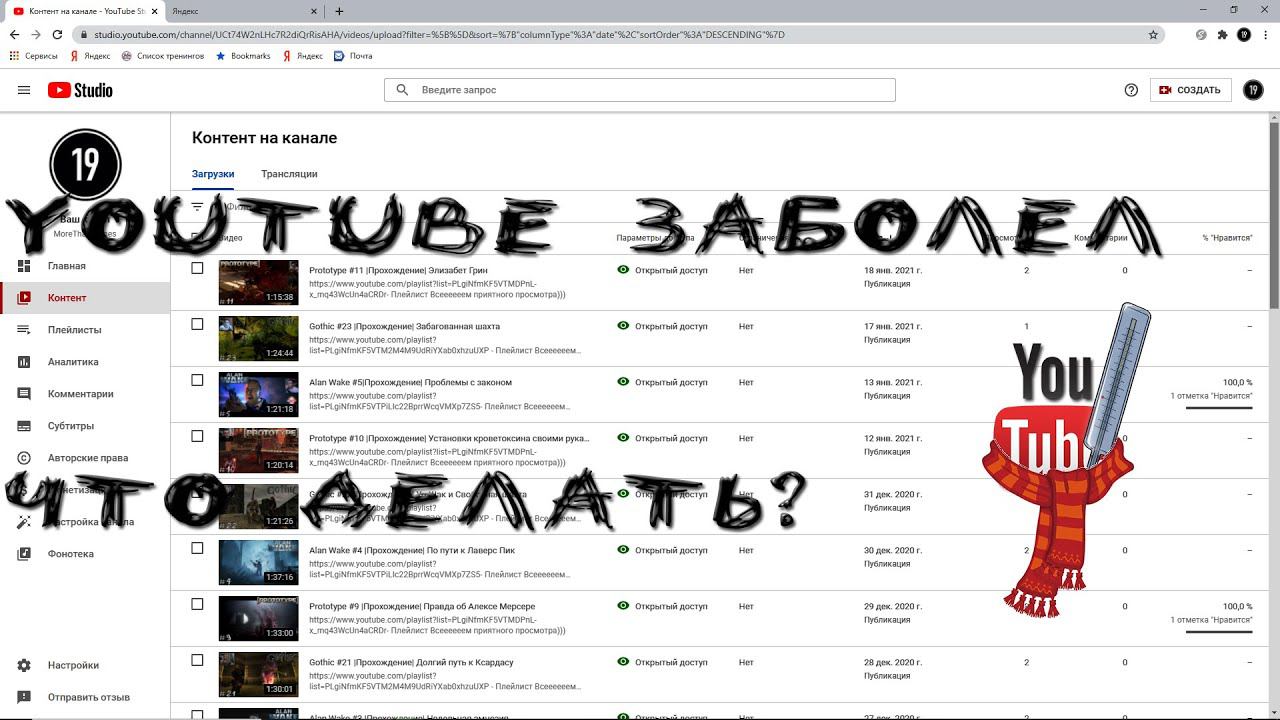The height and width of the screenshot is (720, 1280).
Task: Go back with the browser back arrow
Action: (14, 34)
